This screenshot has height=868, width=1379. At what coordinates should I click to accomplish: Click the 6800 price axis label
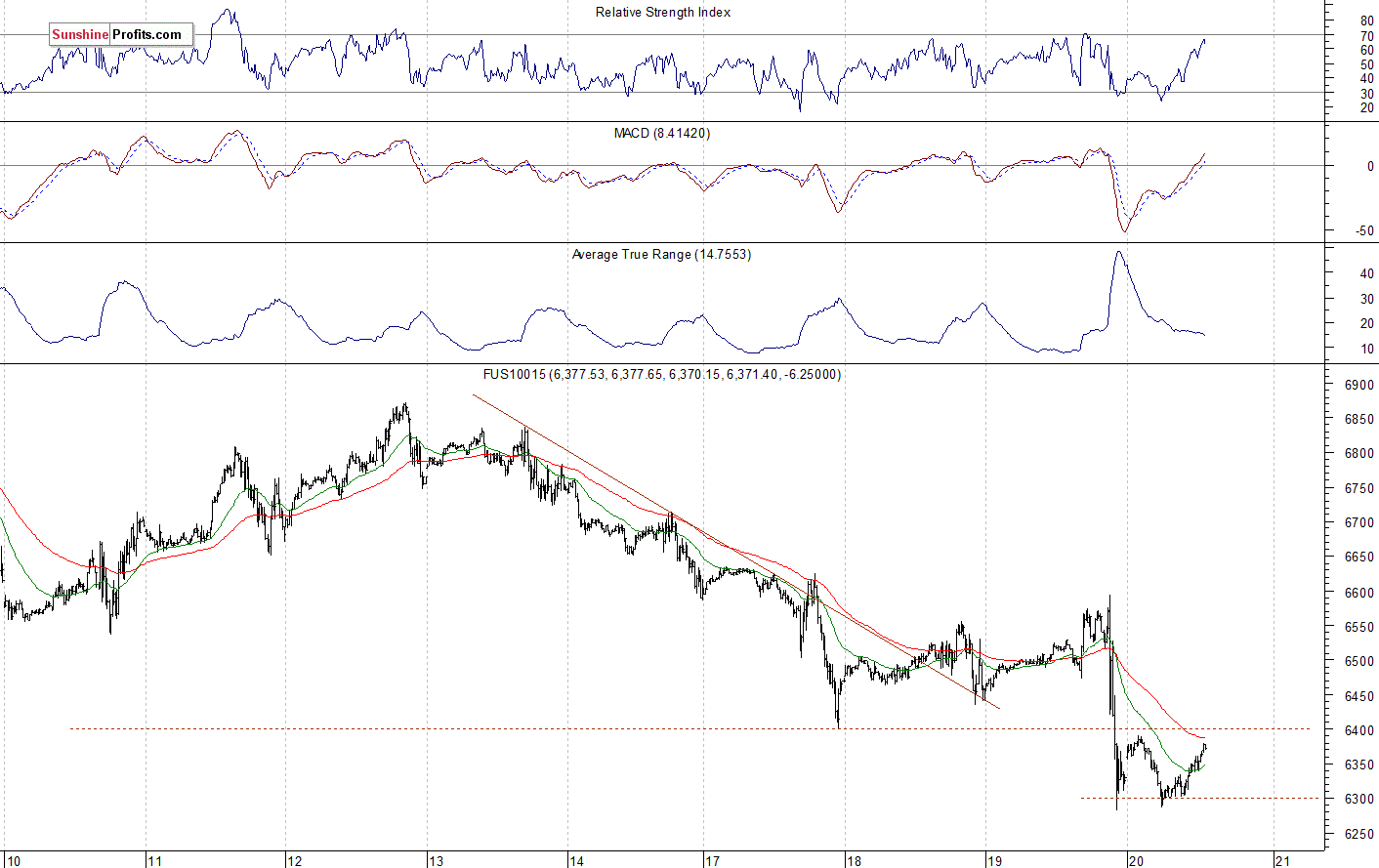(x=1358, y=454)
